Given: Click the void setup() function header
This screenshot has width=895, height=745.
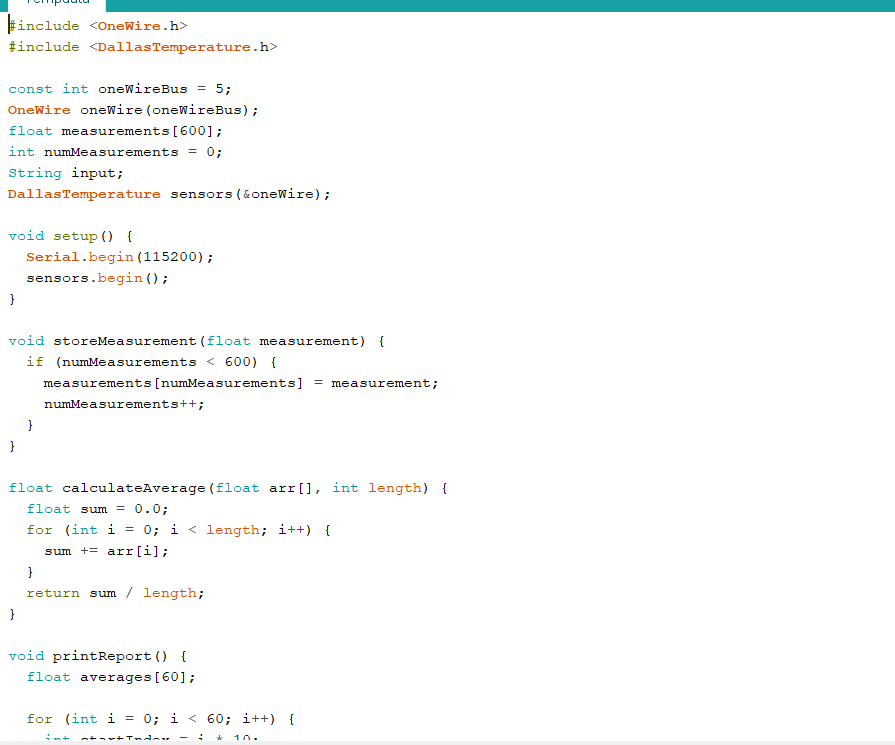Looking at the screenshot, I should pos(70,236).
